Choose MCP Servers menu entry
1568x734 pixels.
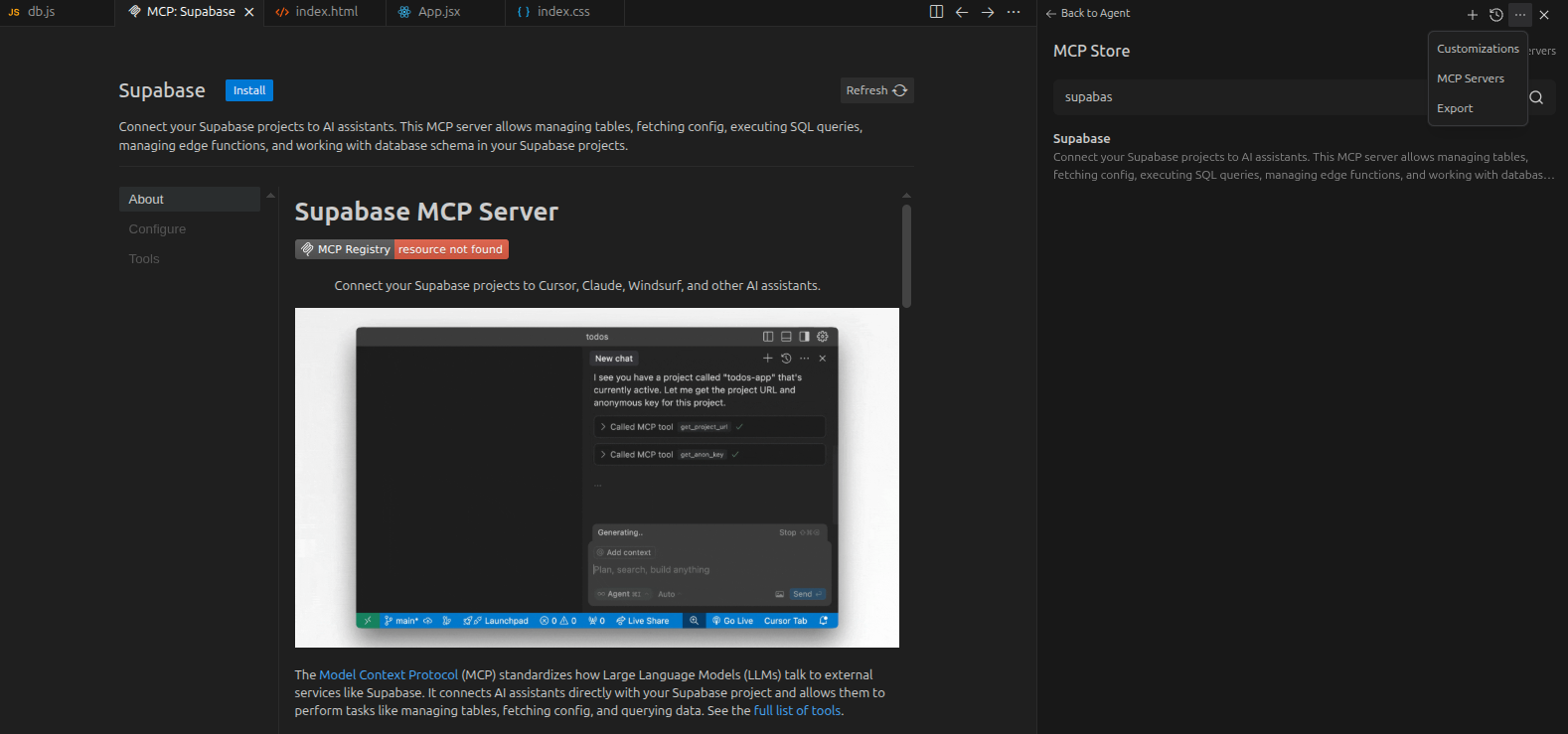tap(1471, 78)
